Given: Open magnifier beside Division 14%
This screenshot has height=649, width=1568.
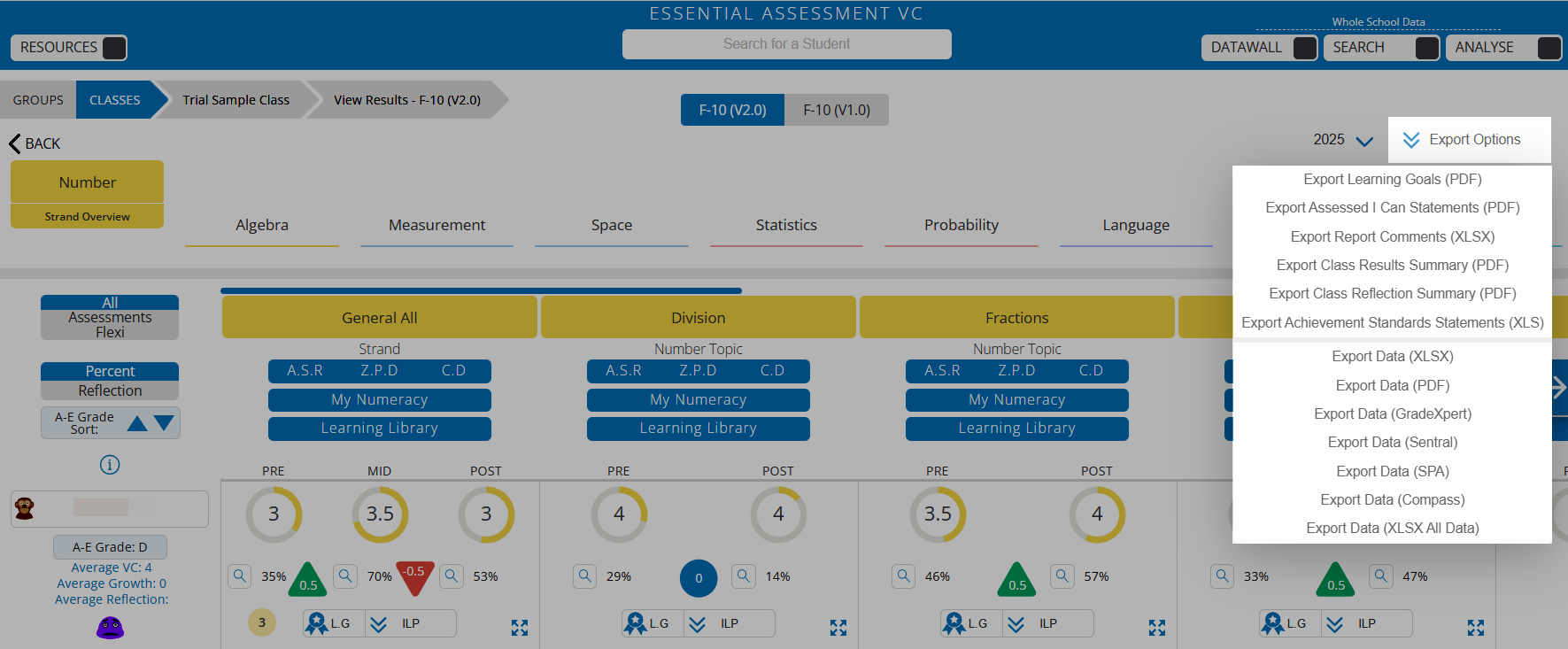Looking at the screenshot, I should (745, 576).
